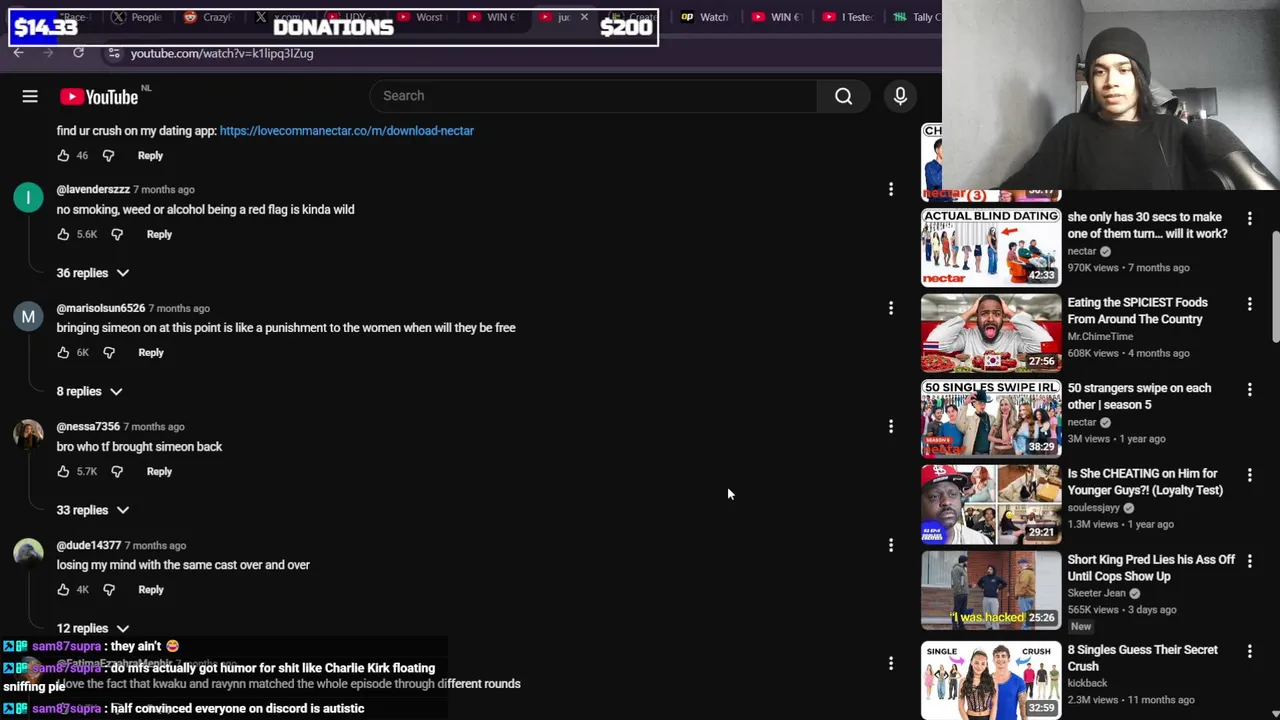Image resolution: width=1280 pixels, height=720 pixels.
Task: Reply to @lavenderszzz's comment
Action: click(159, 234)
